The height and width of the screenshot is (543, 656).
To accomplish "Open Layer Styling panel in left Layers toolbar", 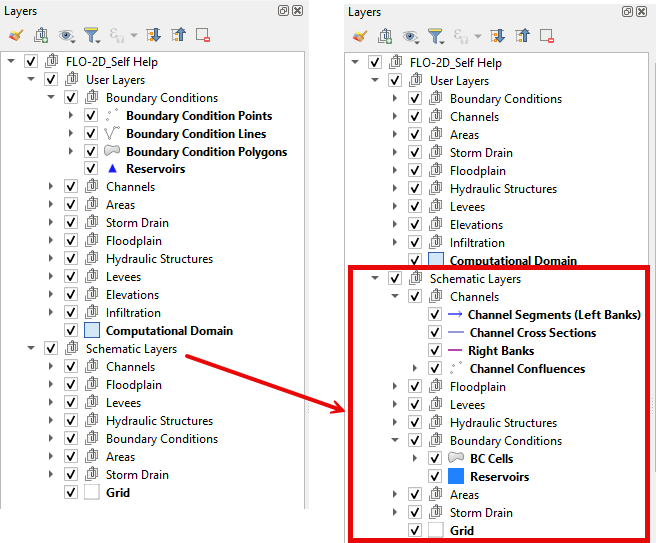I will 16,35.
